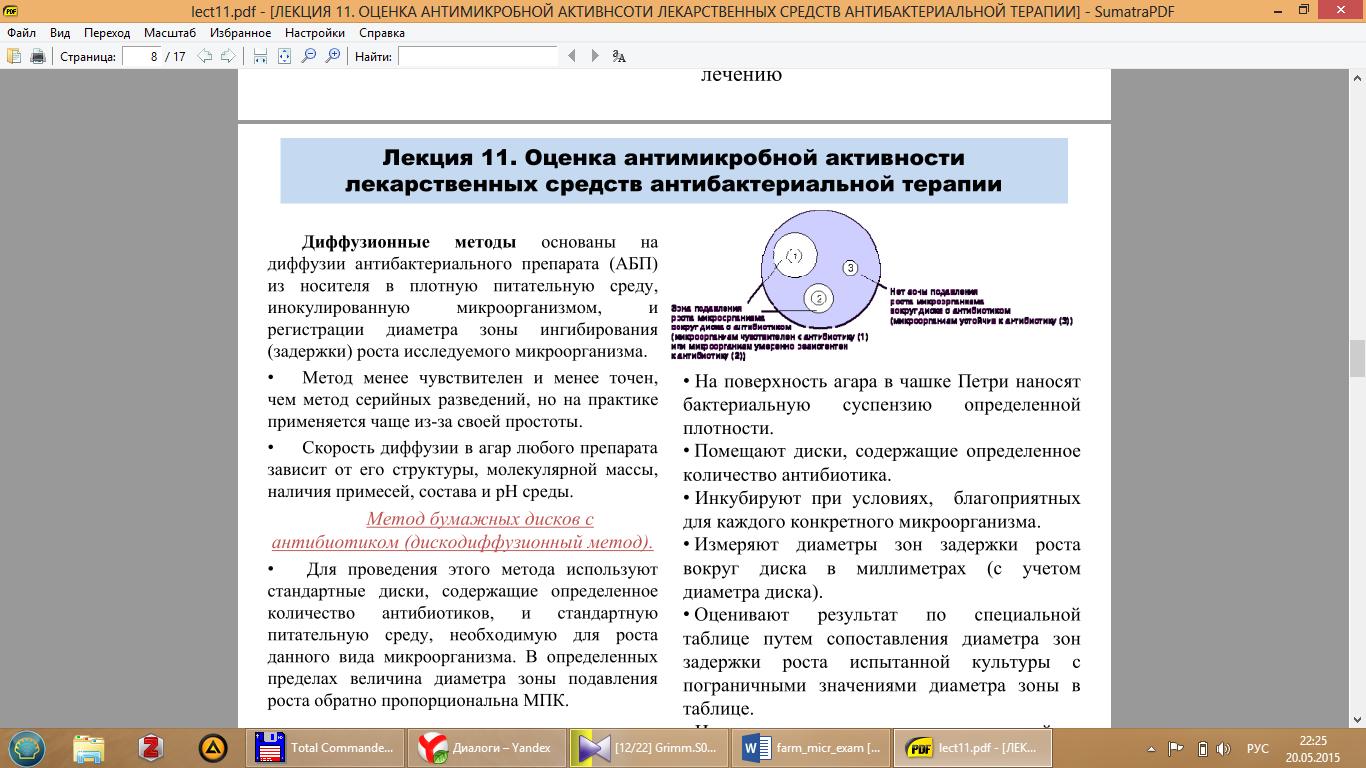Click the Open file toolbar icon
Screen dimensions: 1366x768
(14, 56)
